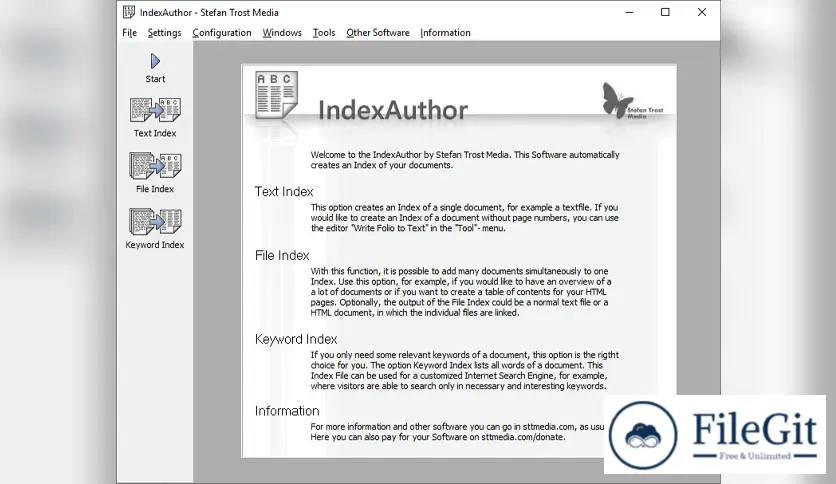Close the IndexAuthor window
Viewport: 836px width, 484px height.
click(x=702, y=12)
